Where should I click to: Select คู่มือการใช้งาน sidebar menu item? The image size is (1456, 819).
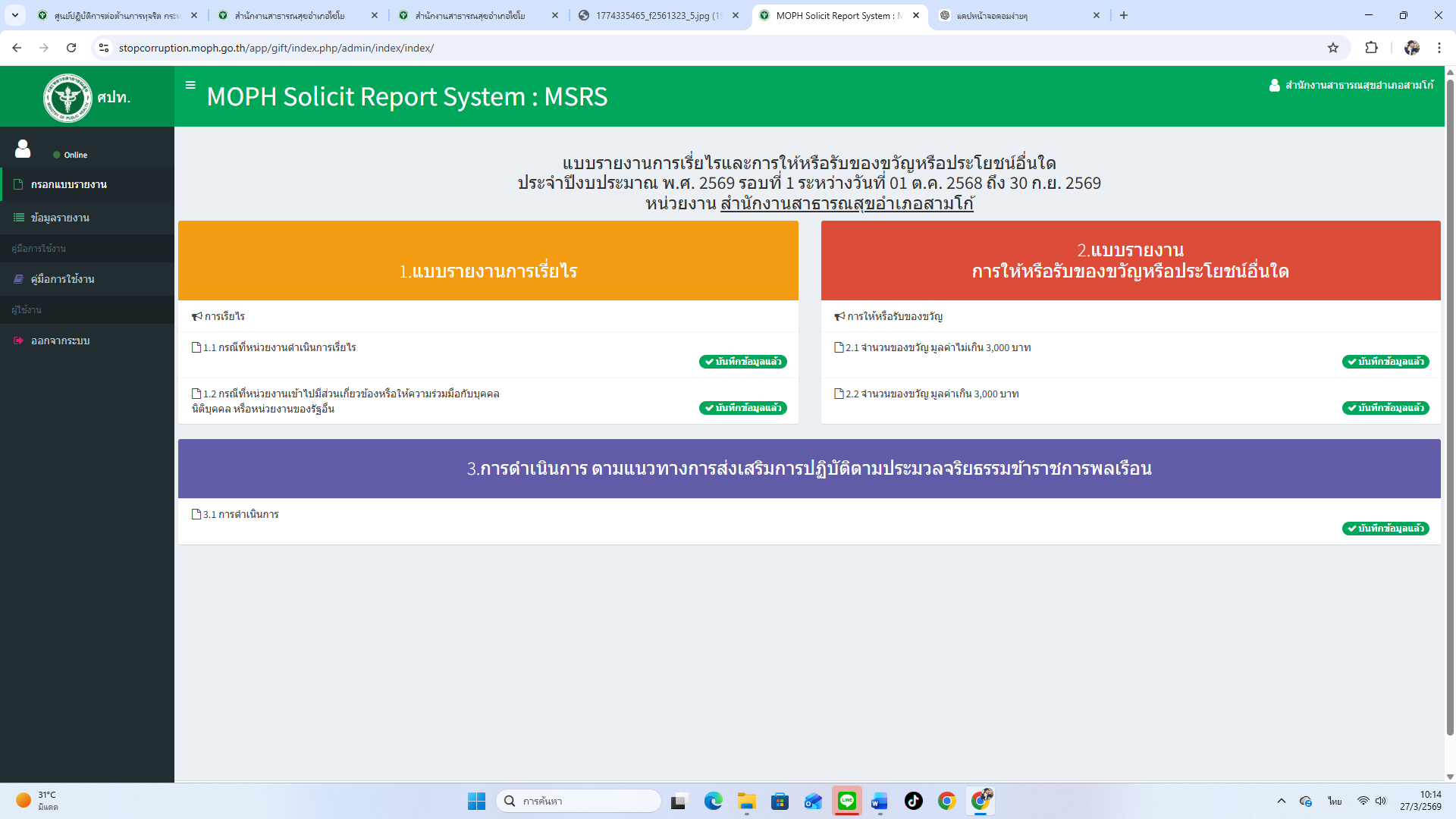tap(62, 279)
